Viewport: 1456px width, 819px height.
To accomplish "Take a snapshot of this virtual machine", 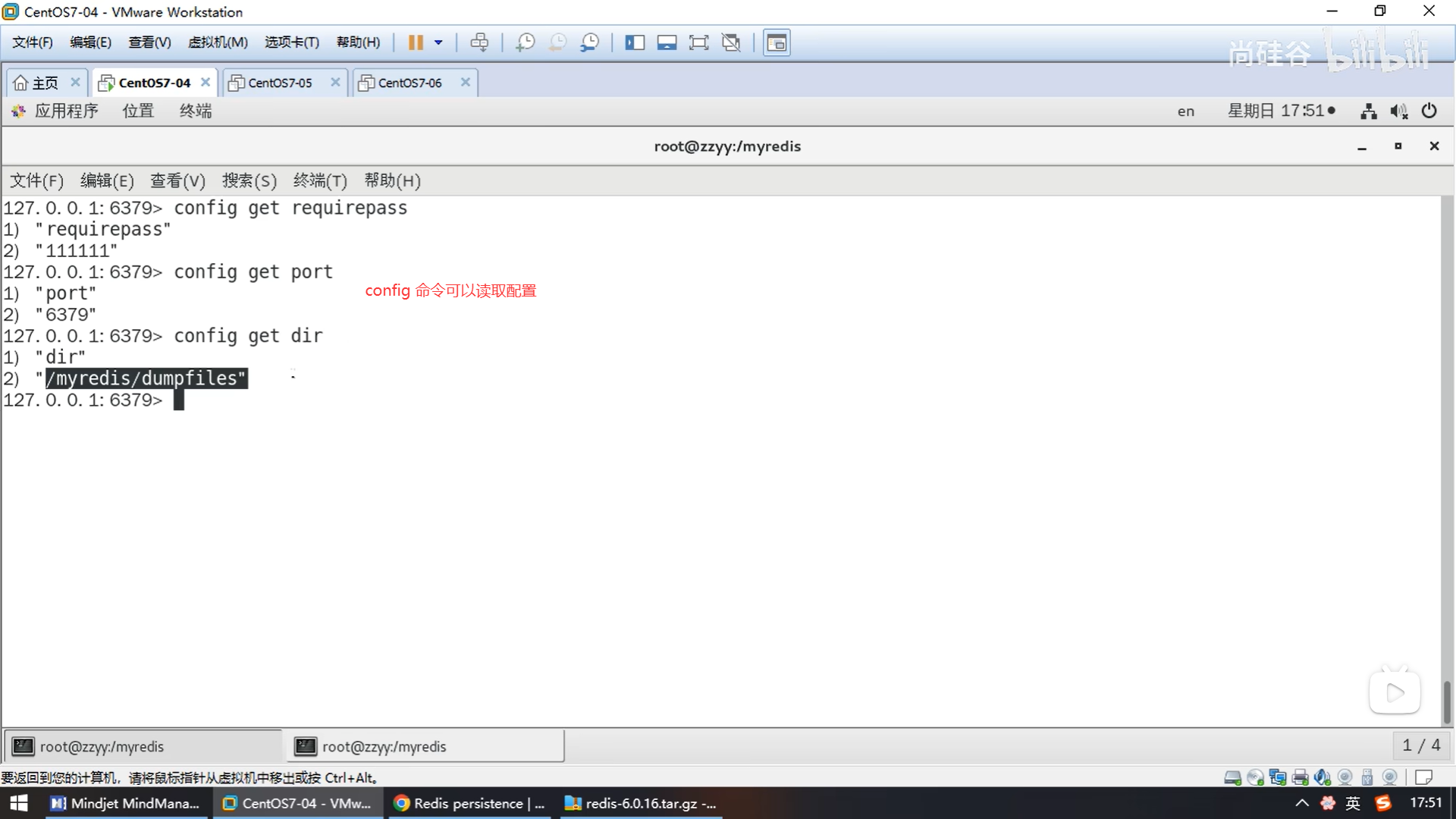I will point(525,42).
